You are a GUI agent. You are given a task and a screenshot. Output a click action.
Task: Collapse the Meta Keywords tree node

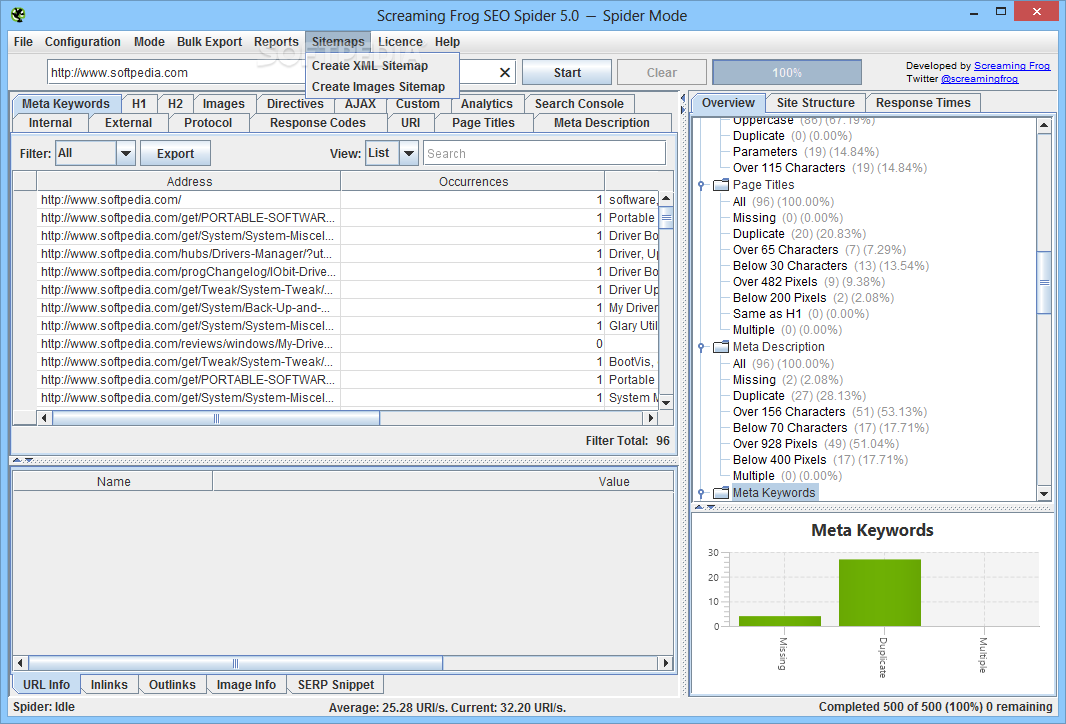[x=701, y=493]
